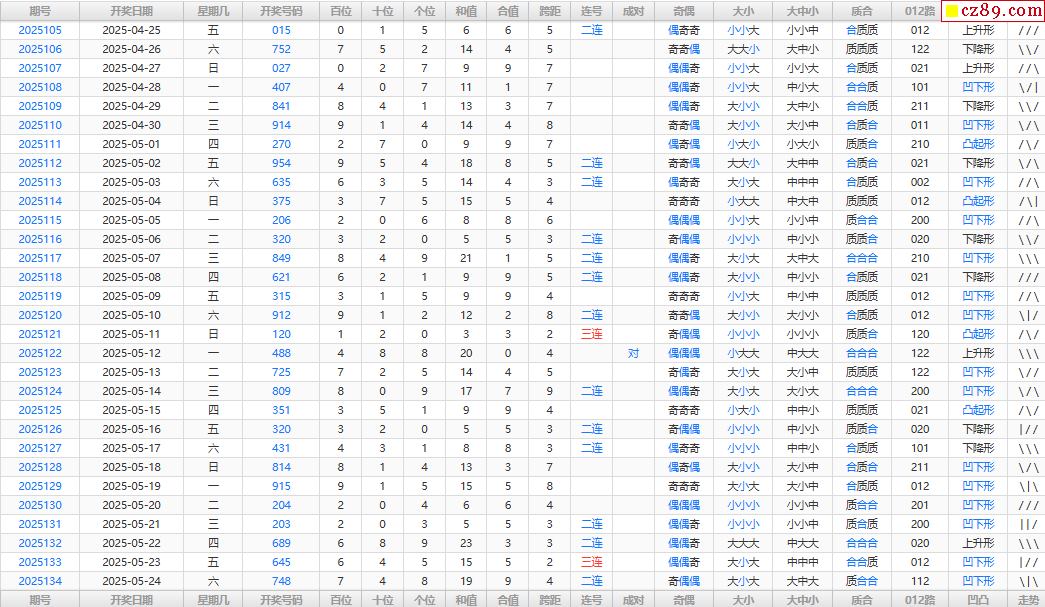Click winning number 015 link
Screen dimensions: 1045x607
(x=281, y=30)
